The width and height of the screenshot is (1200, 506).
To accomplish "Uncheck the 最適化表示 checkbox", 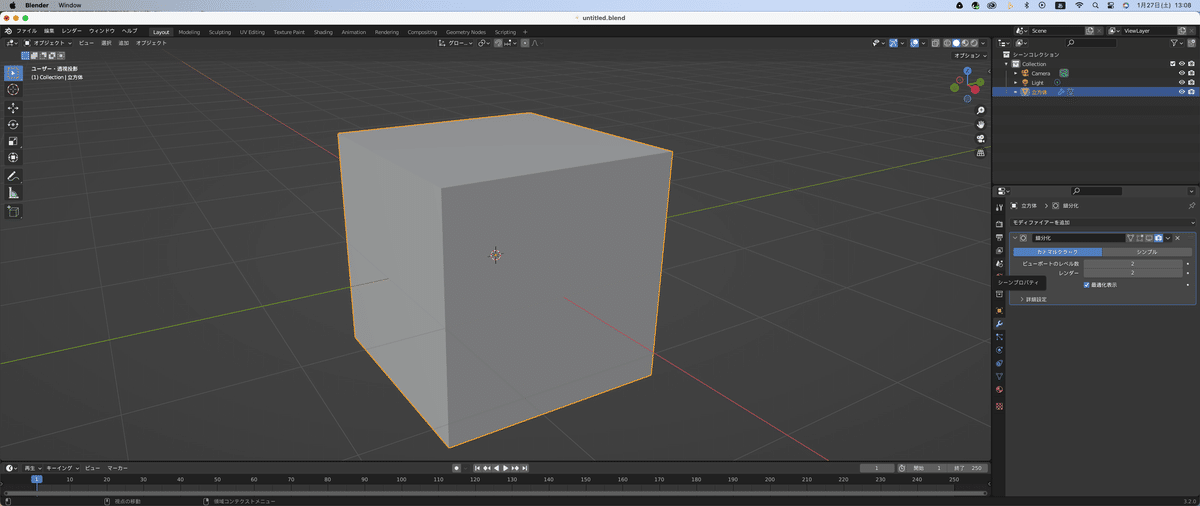I will click(1087, 285).
